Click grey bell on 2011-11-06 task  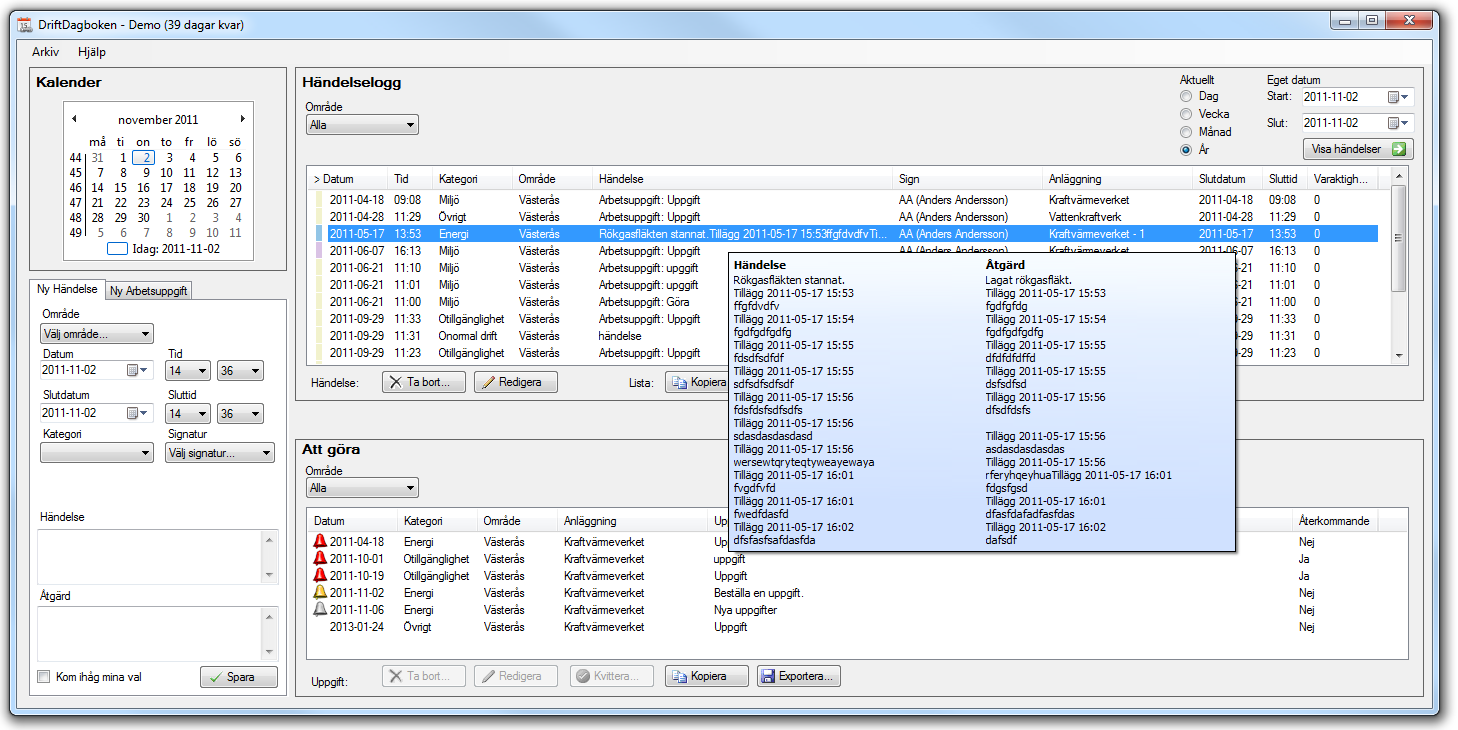coord(320,609)
